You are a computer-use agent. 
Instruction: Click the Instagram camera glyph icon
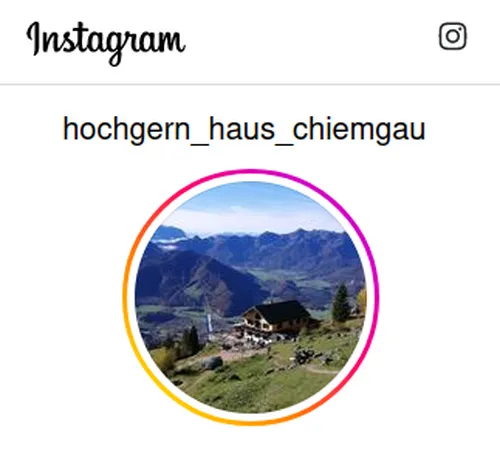pos(453,36)
